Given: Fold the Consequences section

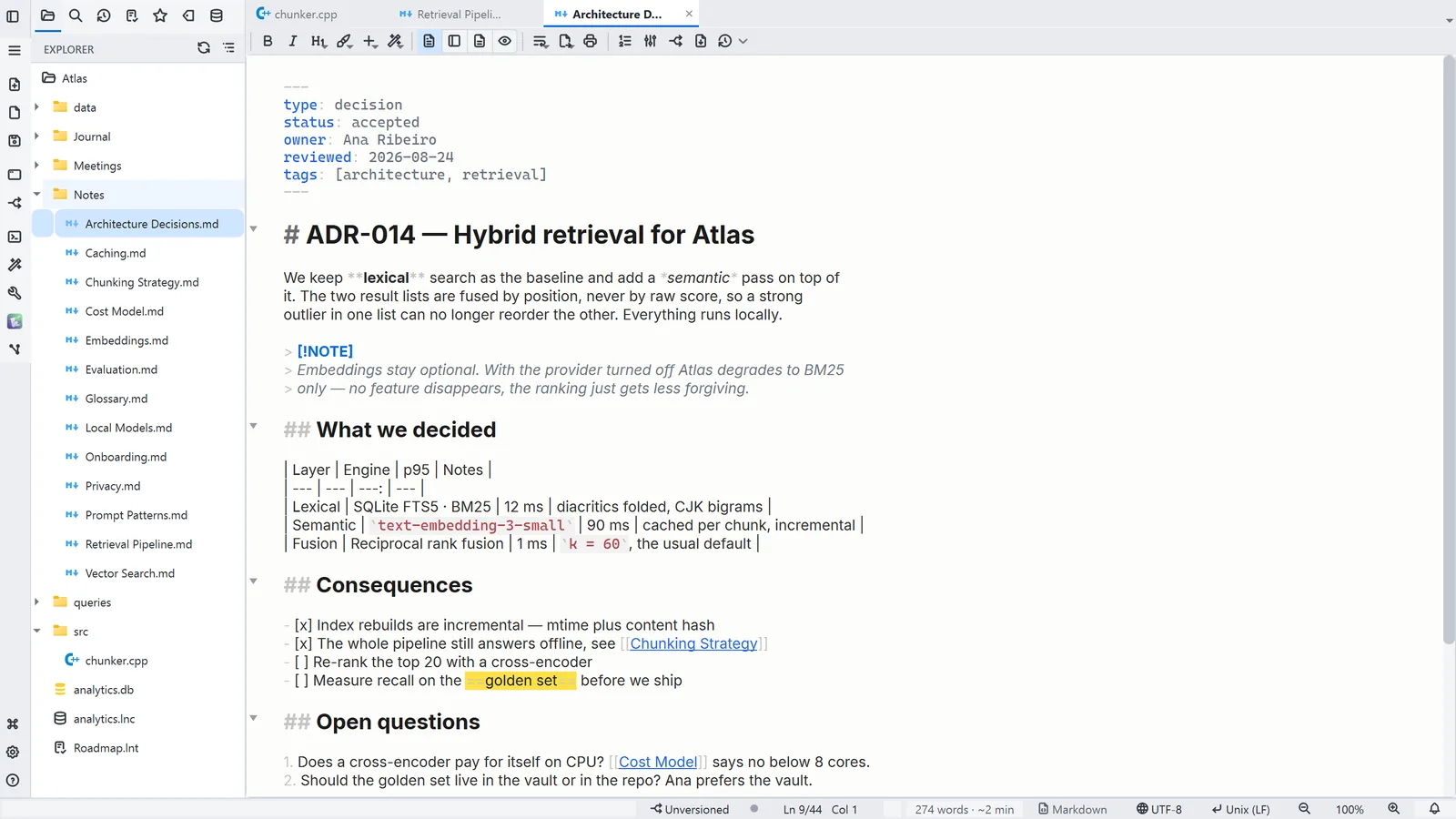Looking at the screenshot, I should 254,581.
